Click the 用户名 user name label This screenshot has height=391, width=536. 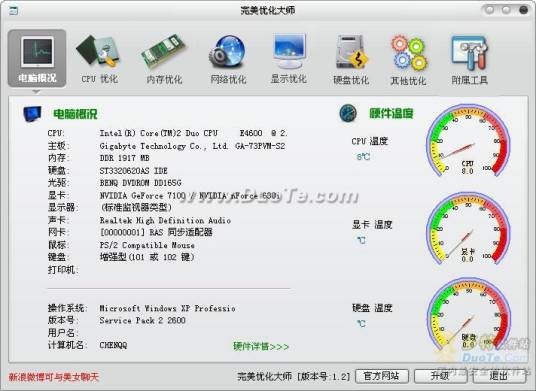(x=63, y=333)
